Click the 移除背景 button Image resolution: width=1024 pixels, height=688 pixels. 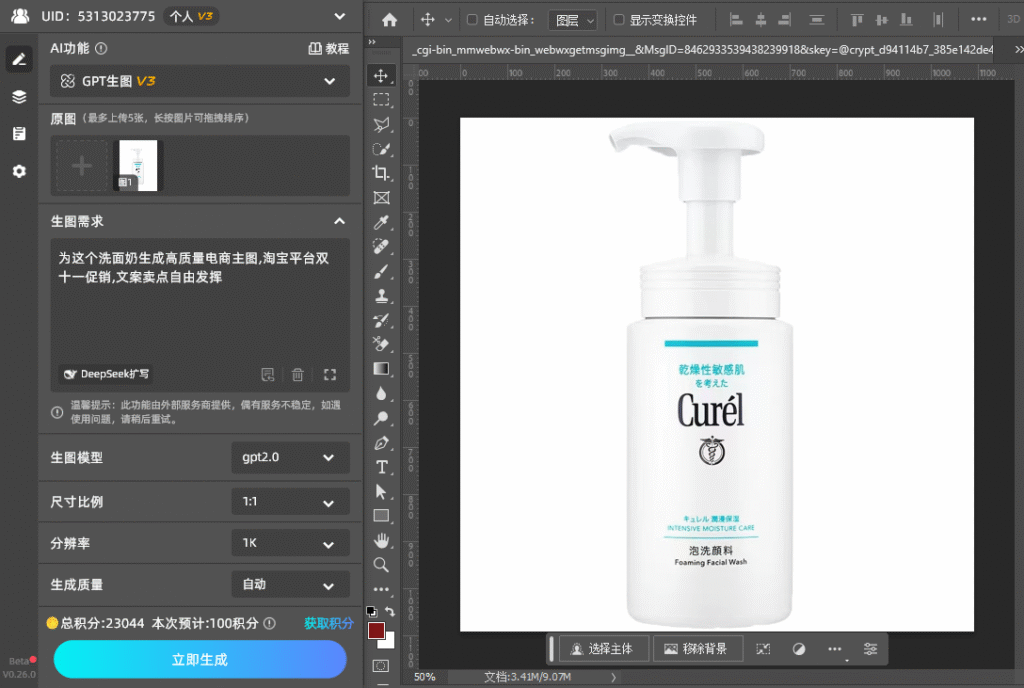(x=697, y=649)
